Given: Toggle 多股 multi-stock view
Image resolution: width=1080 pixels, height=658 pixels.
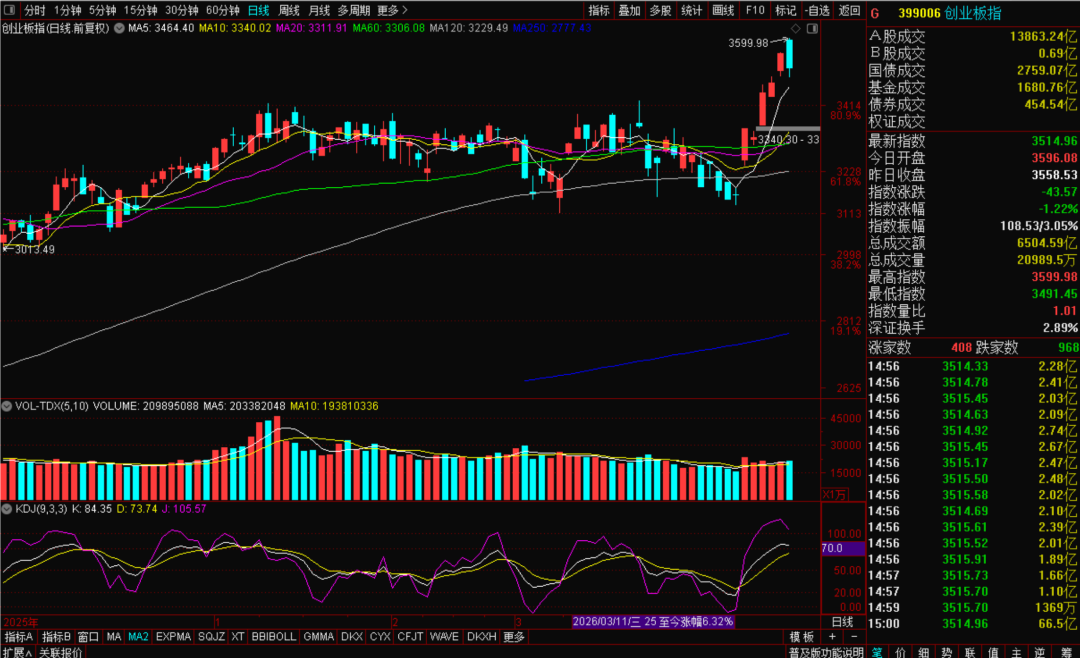Looking at the screenshot, I should 660,10.
